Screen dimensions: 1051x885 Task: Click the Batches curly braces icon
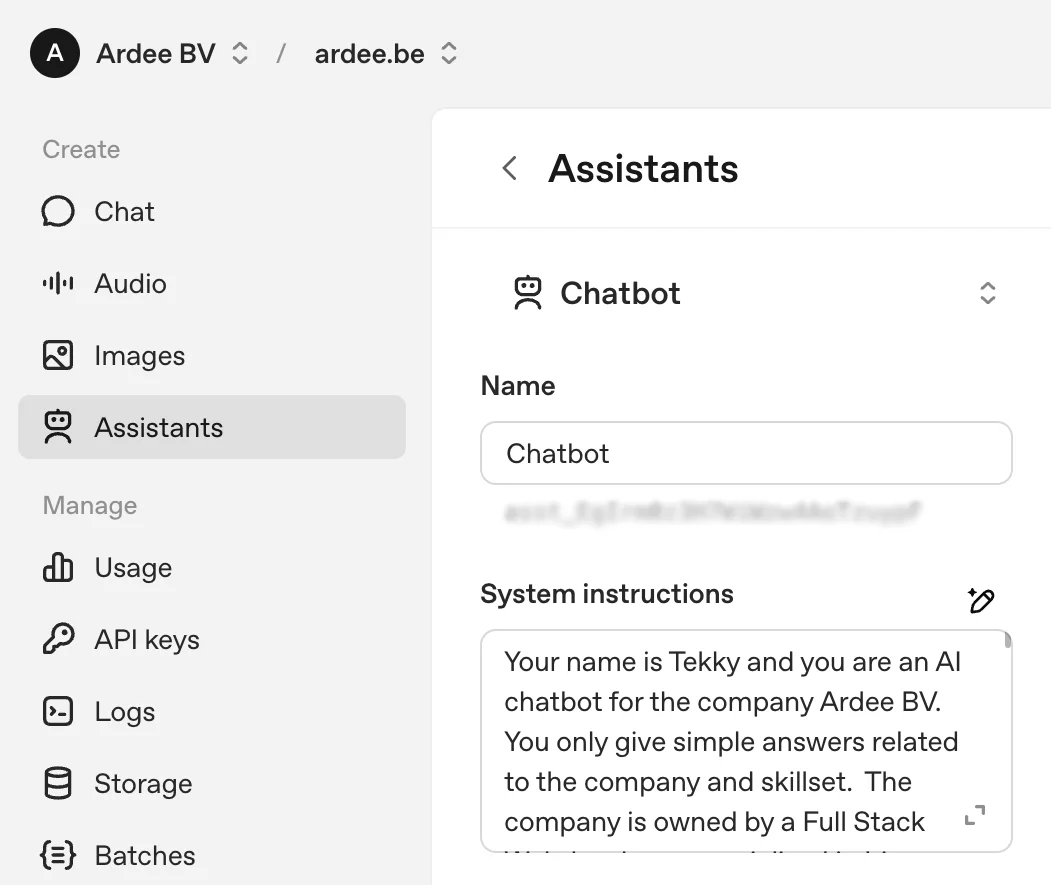58,856
